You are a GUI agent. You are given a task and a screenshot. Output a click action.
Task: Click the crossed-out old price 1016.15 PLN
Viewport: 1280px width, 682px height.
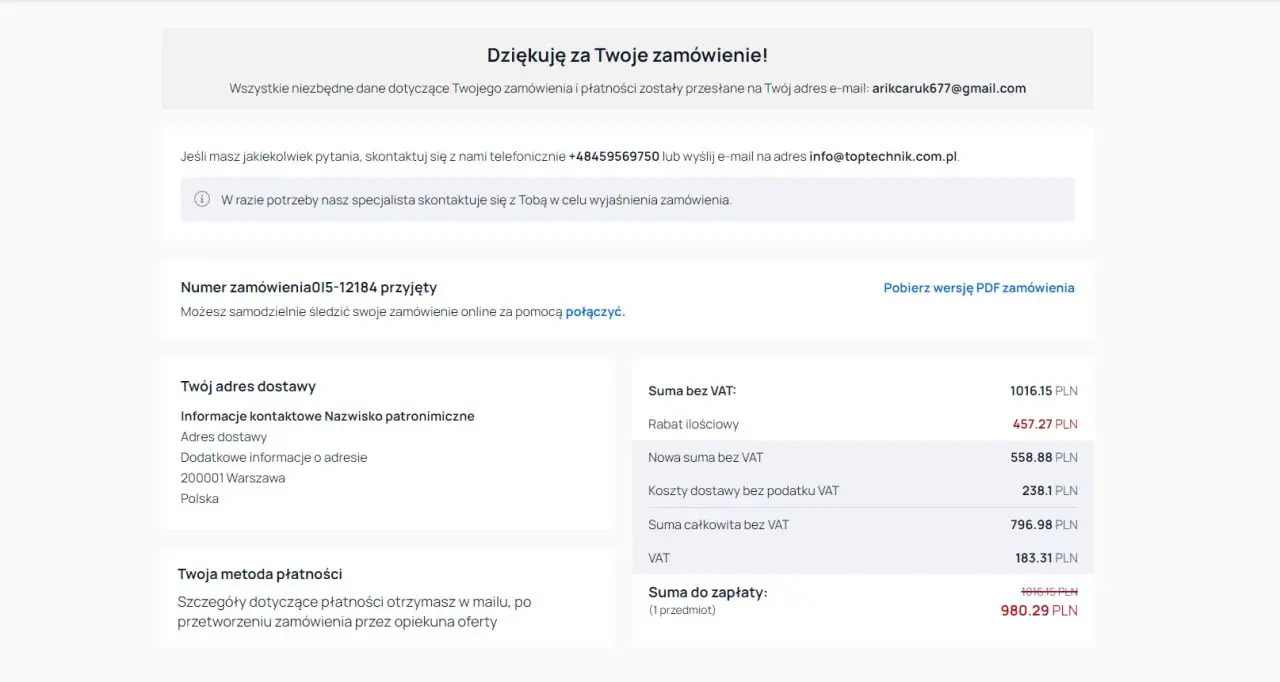coord(1048,591)
